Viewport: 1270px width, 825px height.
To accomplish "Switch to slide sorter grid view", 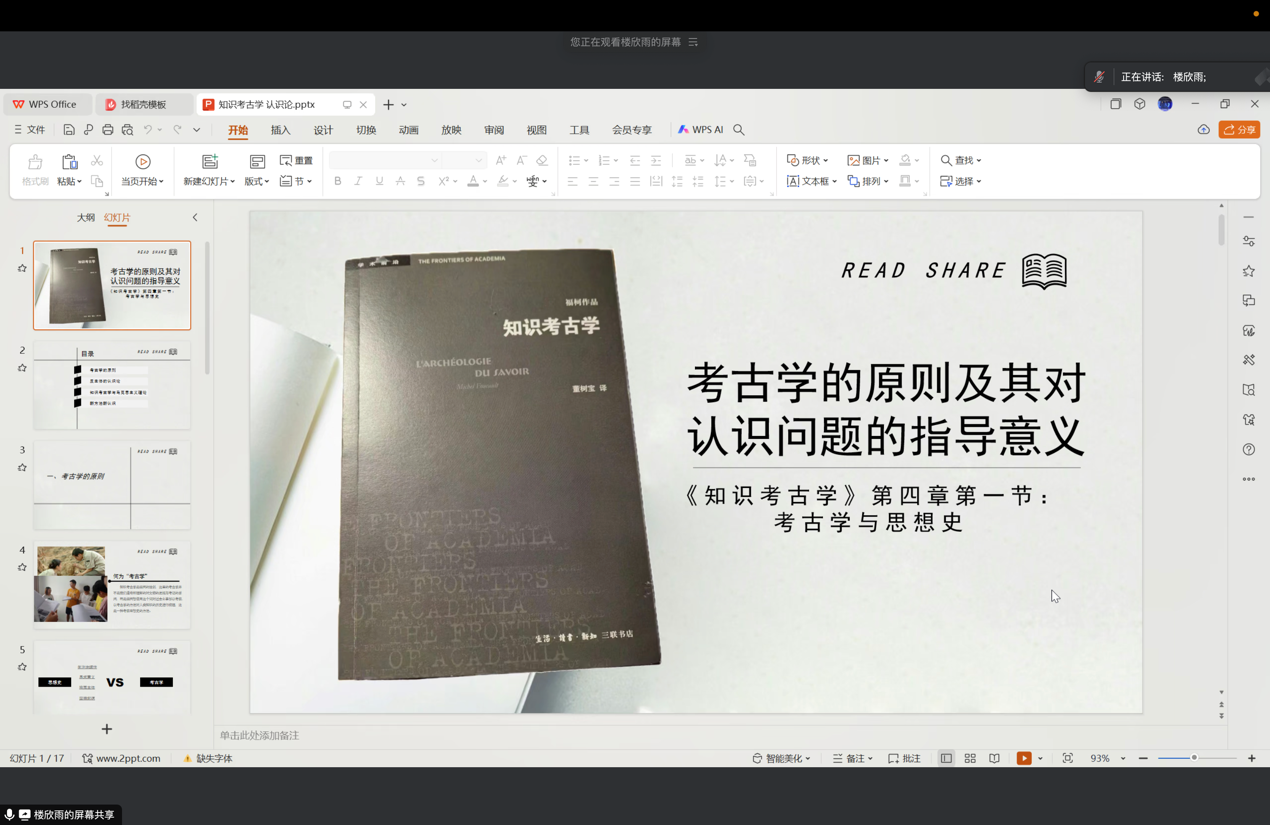I will point(970,759).
